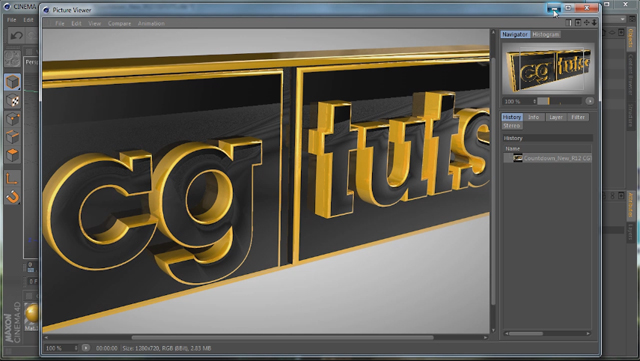Screen dimensions: 640x361
Task: Select the Points mode cube icon
Action: 13,119
